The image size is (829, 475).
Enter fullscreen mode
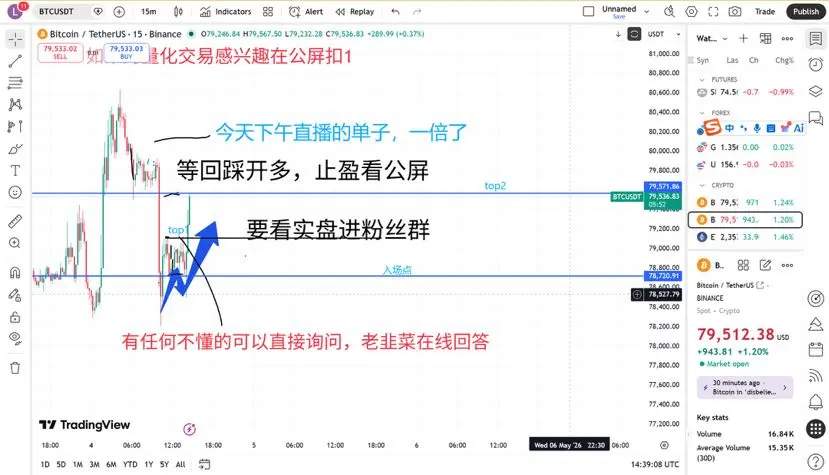click(x=713, y=12)
